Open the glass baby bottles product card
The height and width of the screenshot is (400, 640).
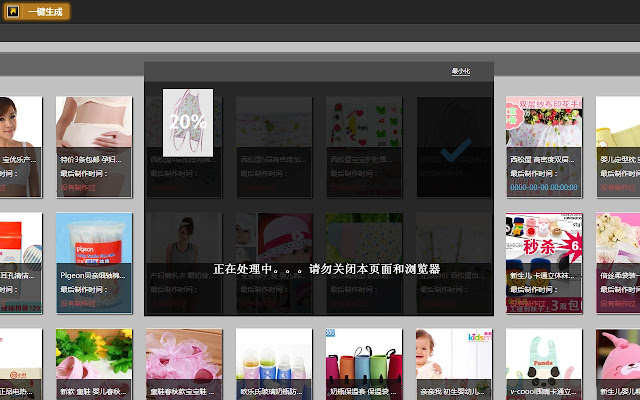tap(274, 364)
